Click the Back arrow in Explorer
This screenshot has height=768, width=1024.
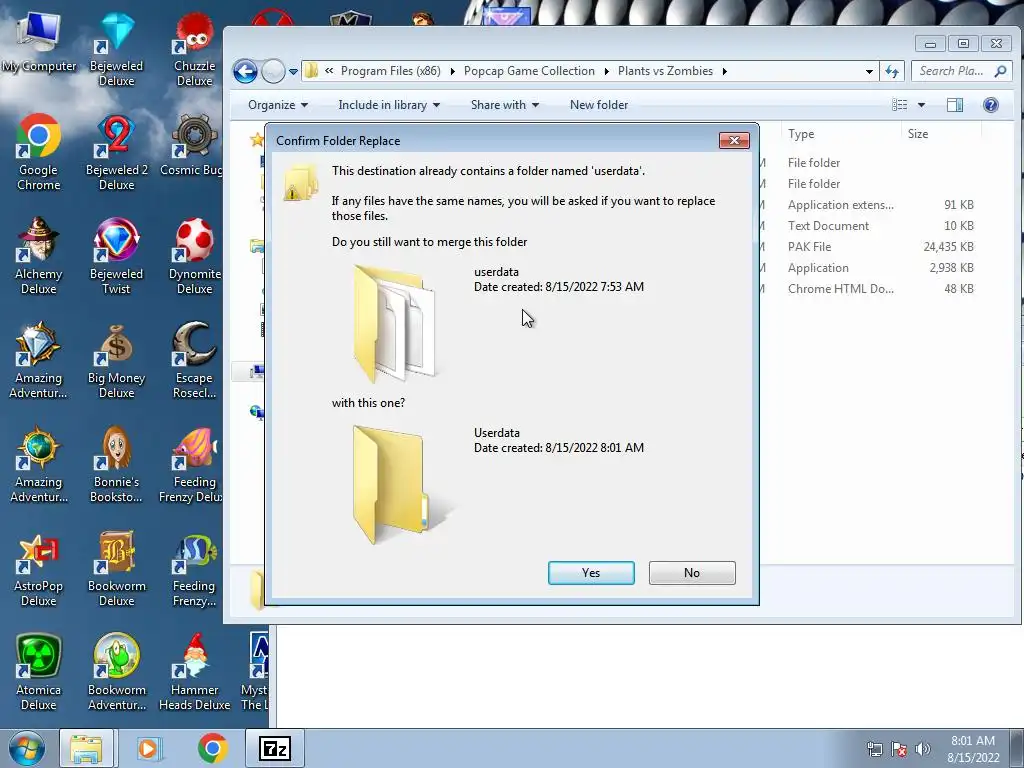[x=246, y=71]
